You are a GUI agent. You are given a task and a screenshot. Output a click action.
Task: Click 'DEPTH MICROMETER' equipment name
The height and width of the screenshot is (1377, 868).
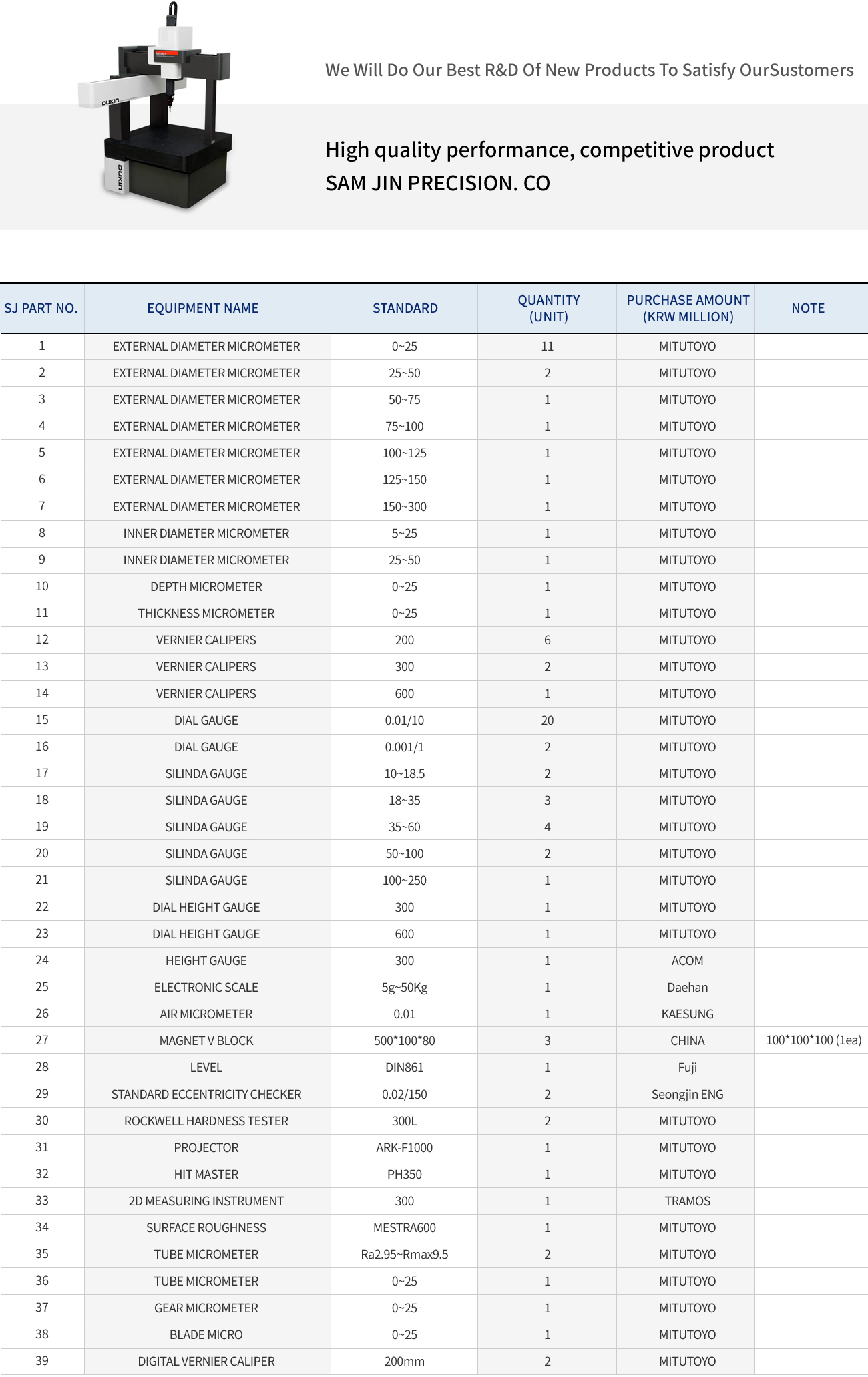(206, 586)
